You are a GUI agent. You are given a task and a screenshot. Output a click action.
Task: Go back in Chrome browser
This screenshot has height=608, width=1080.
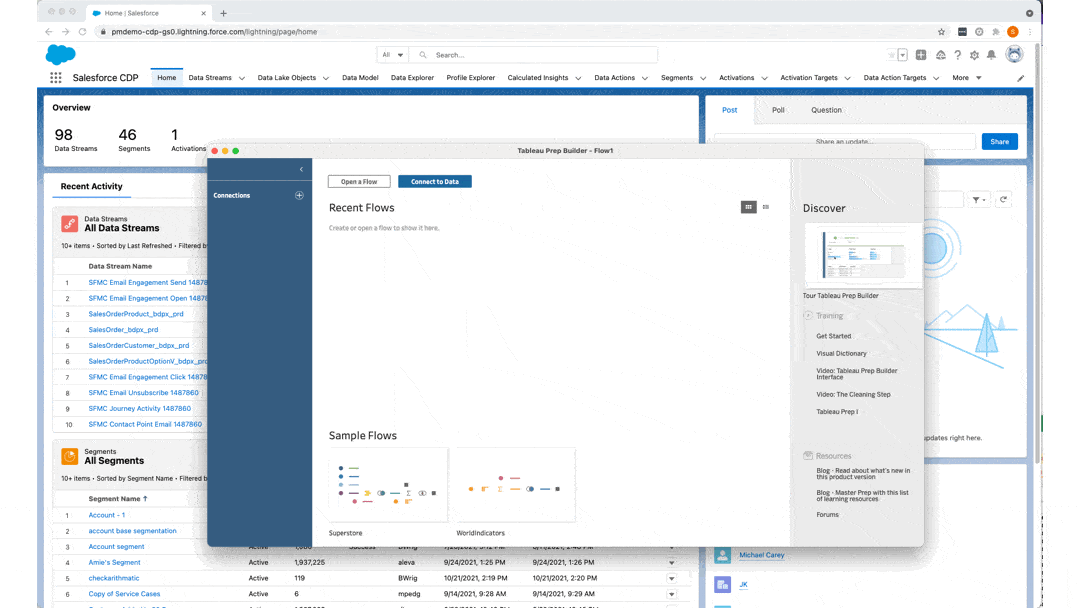(x=48, y=32)
